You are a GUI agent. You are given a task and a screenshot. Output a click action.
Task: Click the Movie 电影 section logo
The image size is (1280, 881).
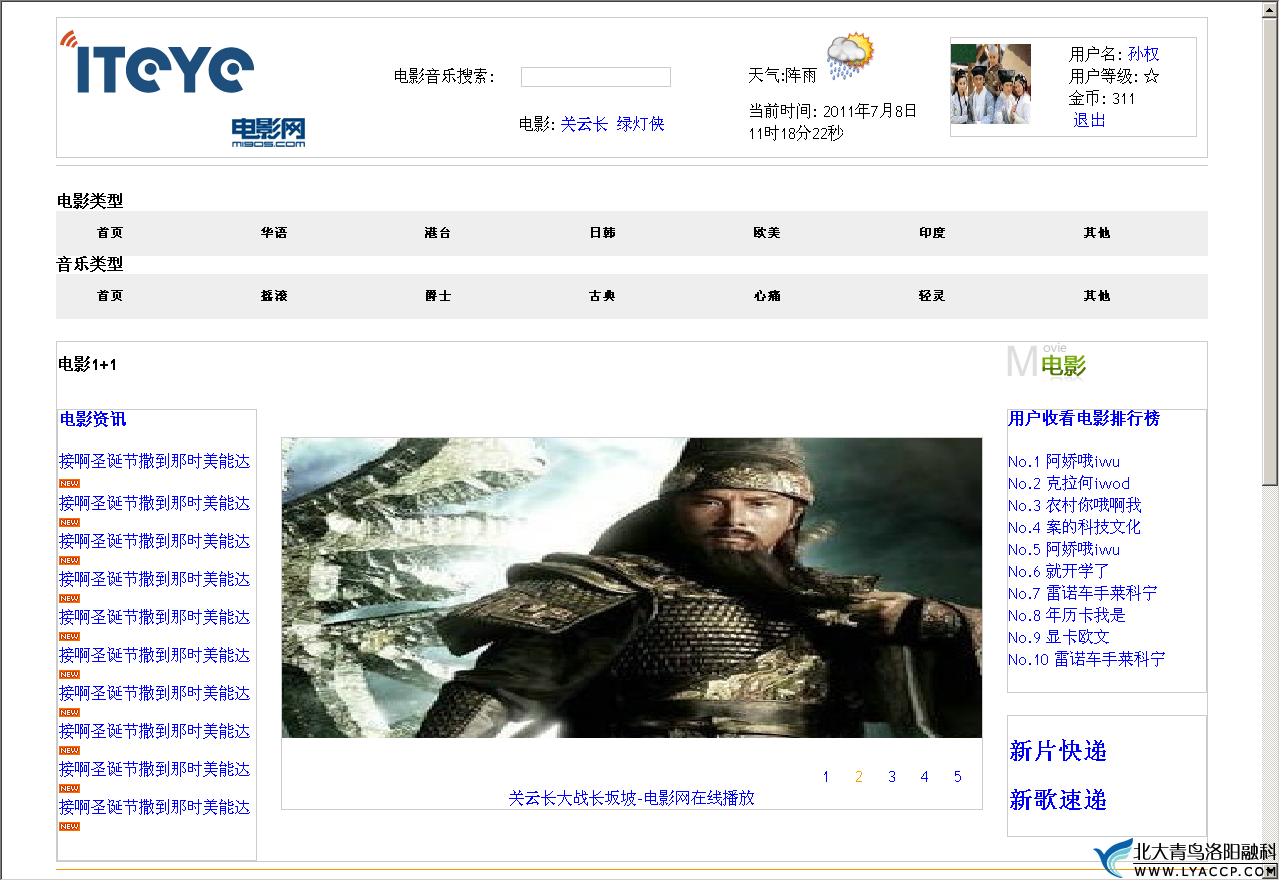click(x=1046, y=363)
